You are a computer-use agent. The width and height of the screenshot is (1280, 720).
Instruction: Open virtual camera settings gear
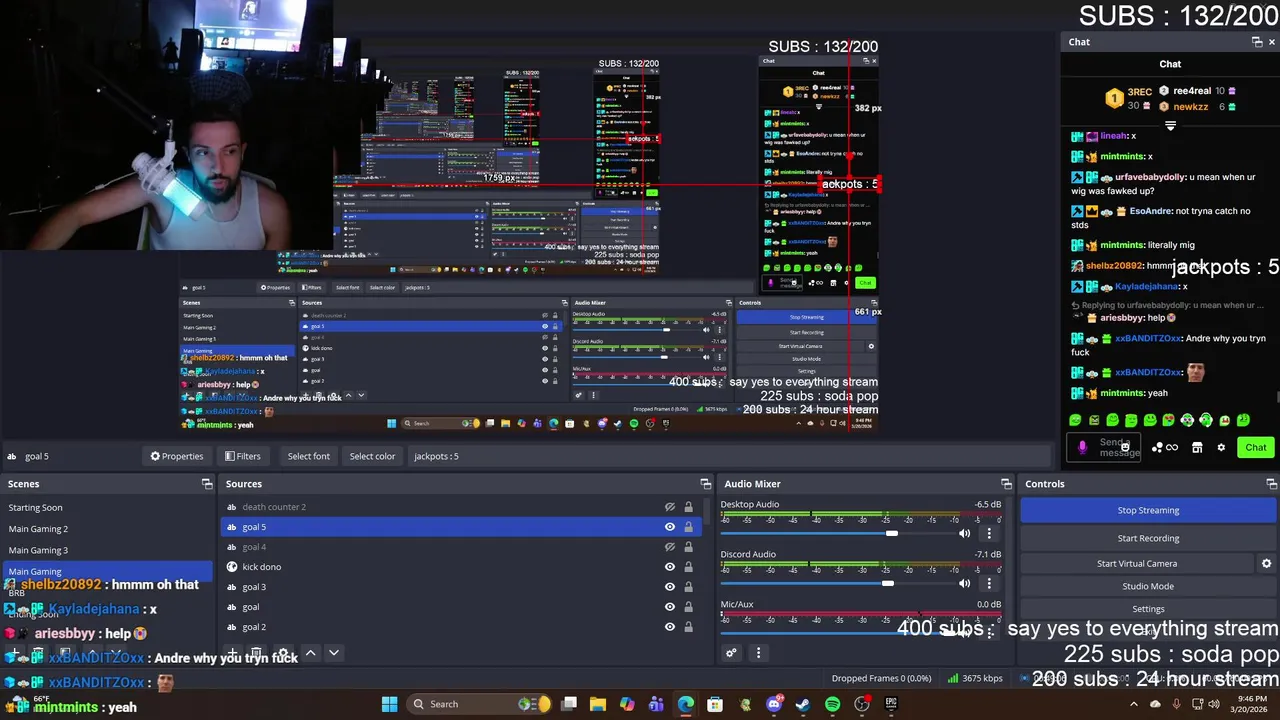(1266, 563)
